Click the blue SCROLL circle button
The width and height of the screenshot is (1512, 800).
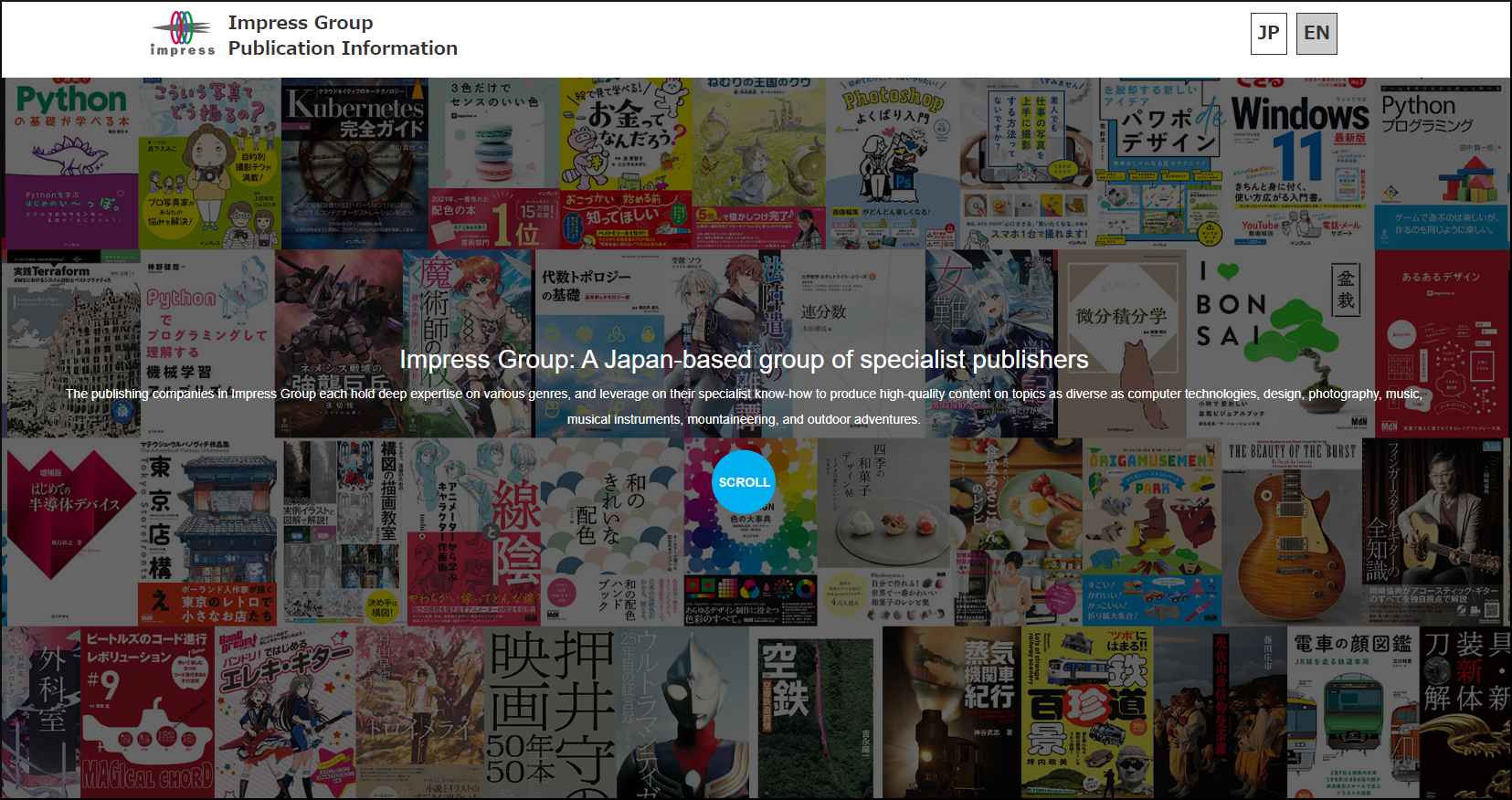[x=744, y=482]
